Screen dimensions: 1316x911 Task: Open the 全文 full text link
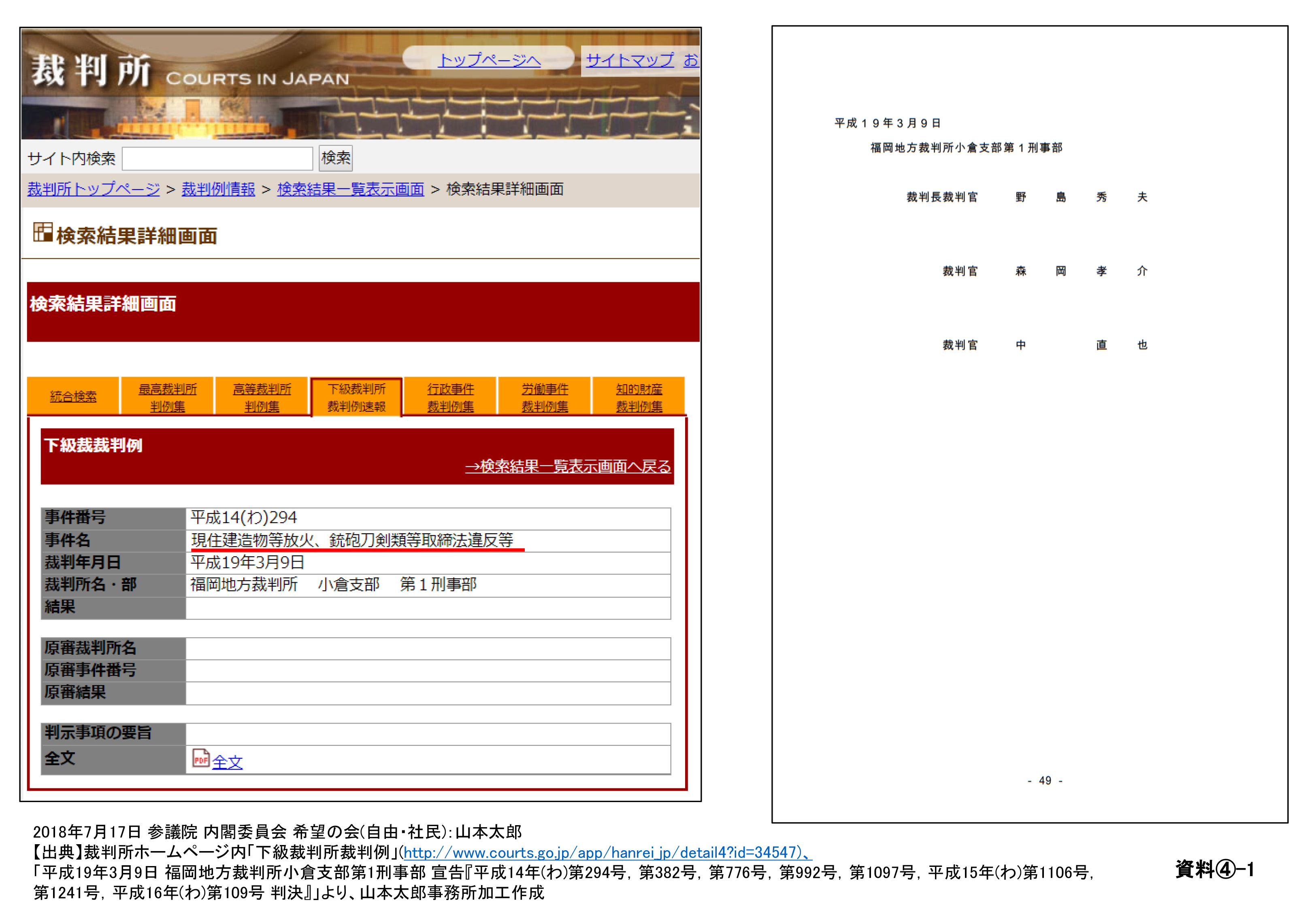[227, 762]
